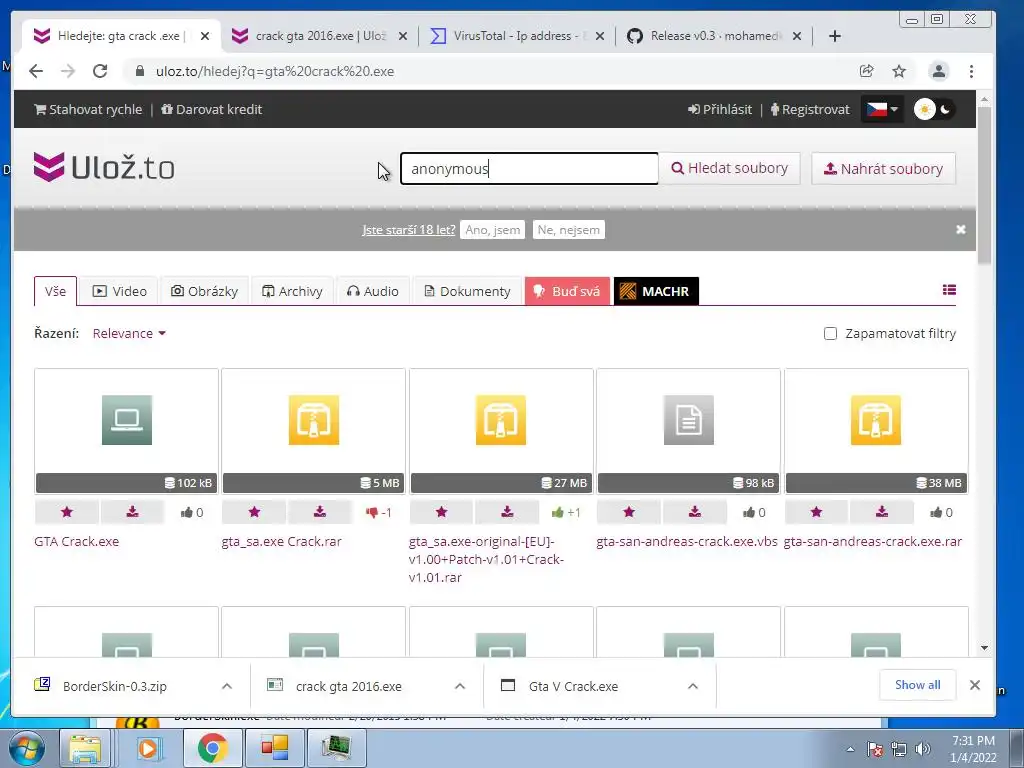Screen dimensions: 1024x768
Task: Dismiss the age confirmation banner
Action: [961, 229]
